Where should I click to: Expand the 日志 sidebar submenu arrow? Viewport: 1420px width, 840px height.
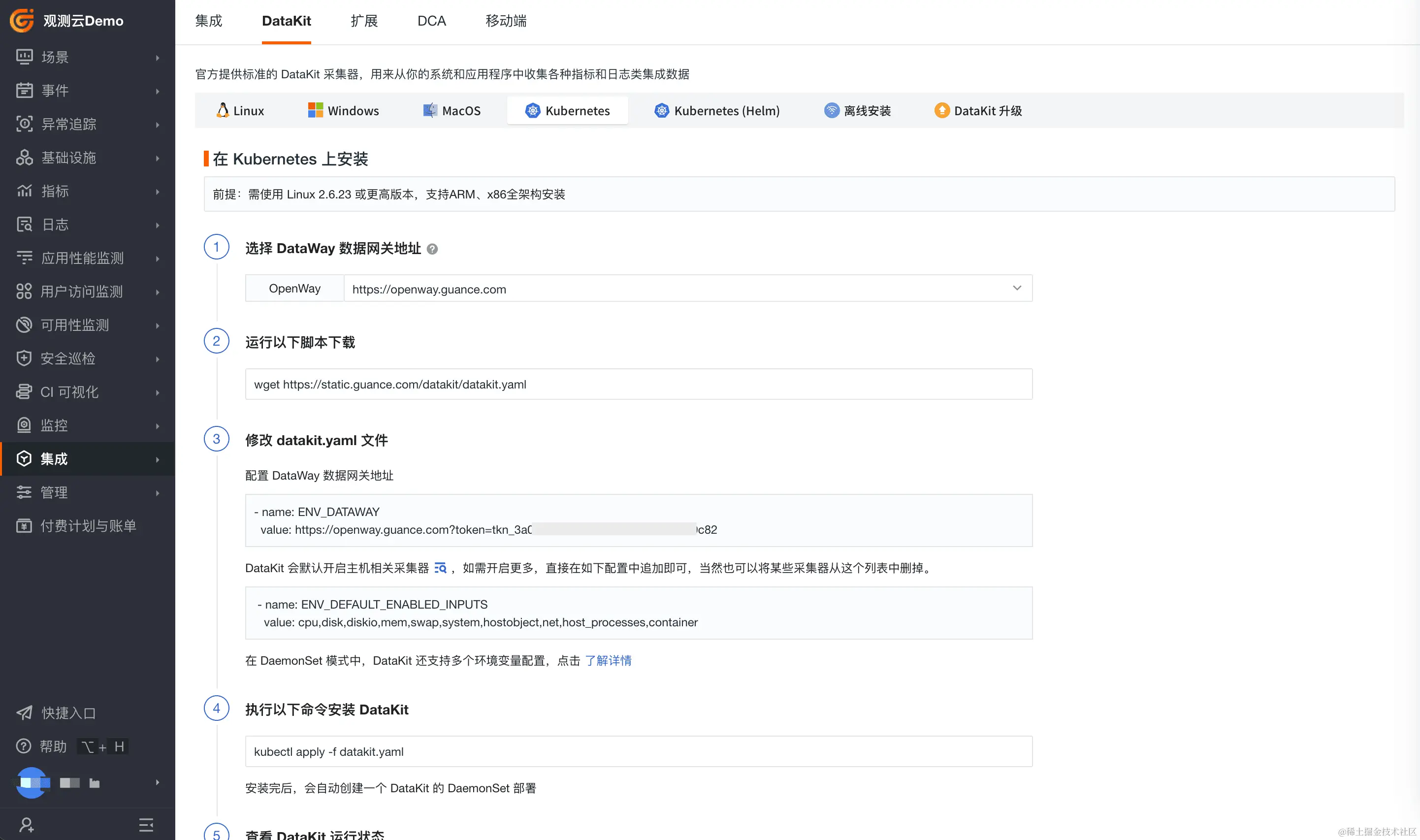tap(158, 226)
